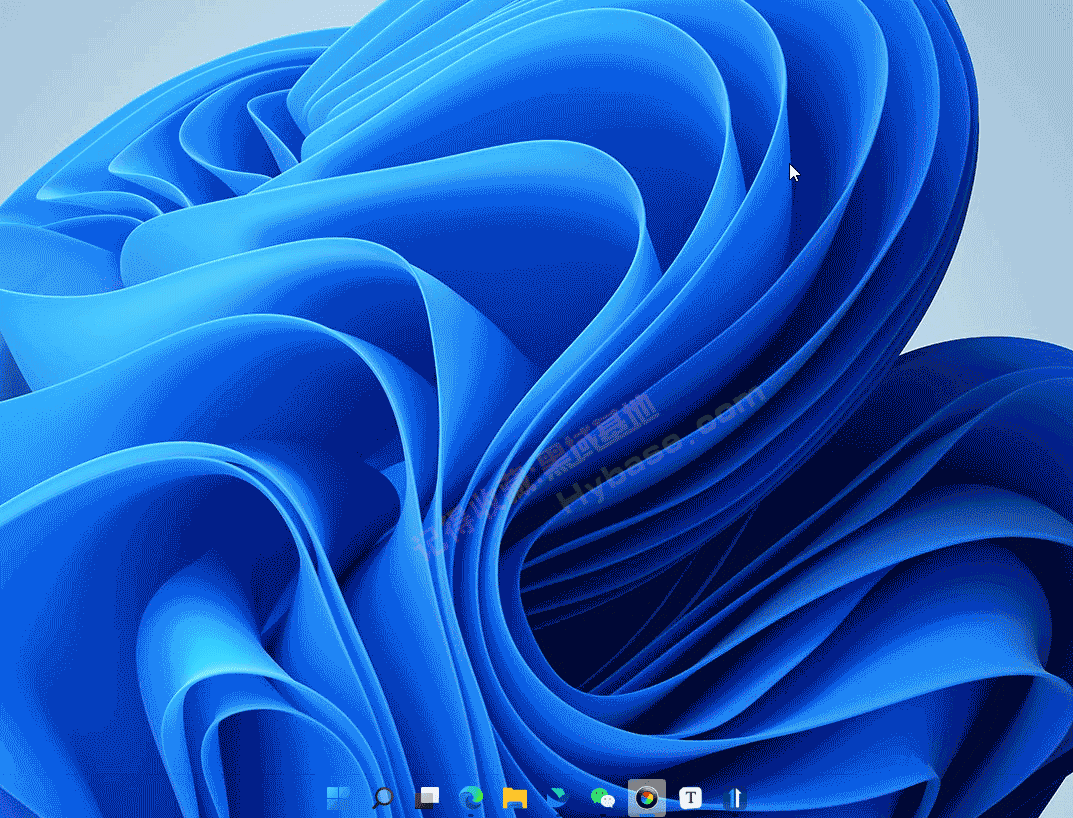Screen dimensions: 1073x818
Task: Open the Typora 'T' app
Action: tap(690, 797)
